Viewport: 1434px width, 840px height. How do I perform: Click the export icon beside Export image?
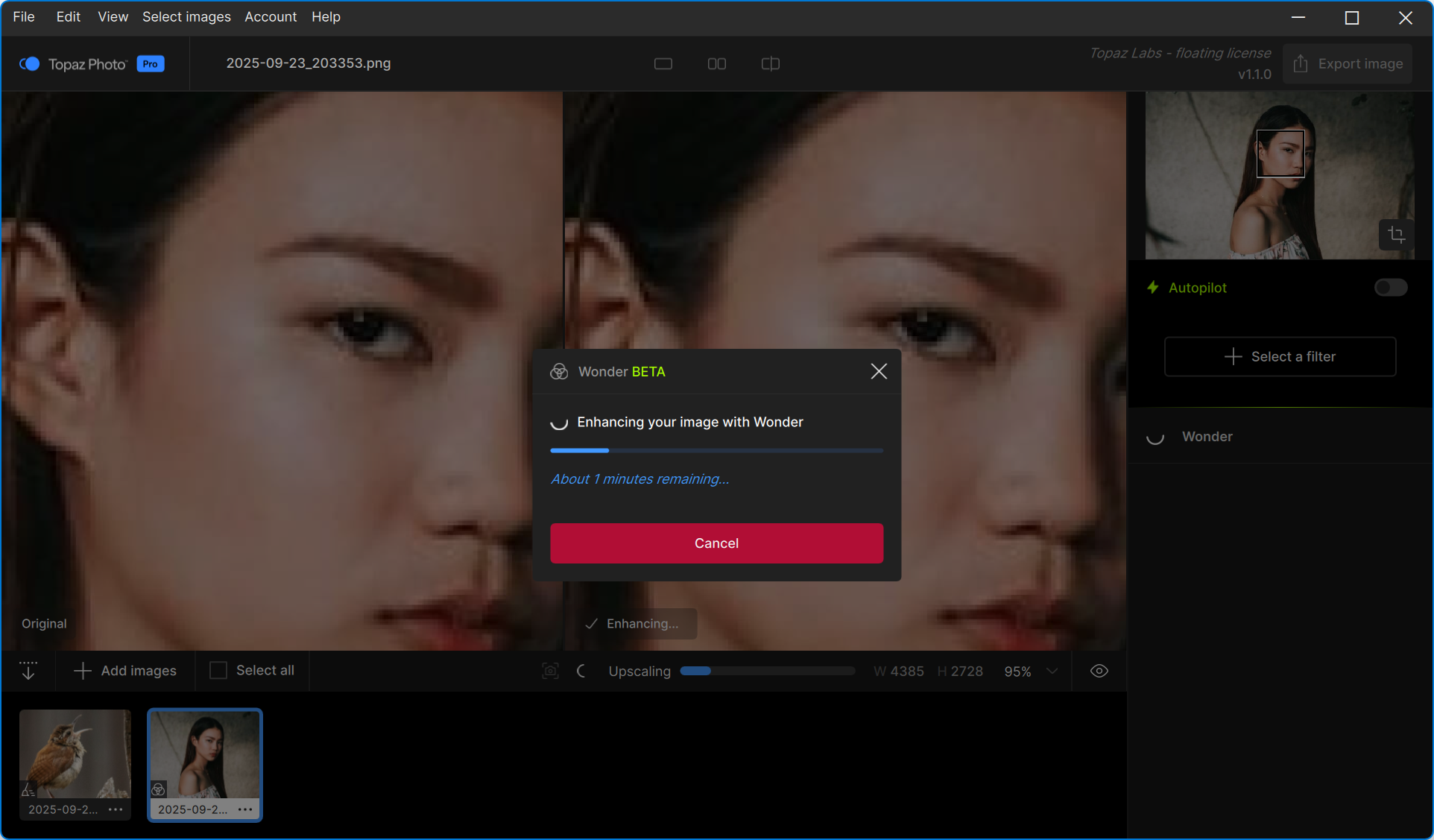(x=1301, y=64)
